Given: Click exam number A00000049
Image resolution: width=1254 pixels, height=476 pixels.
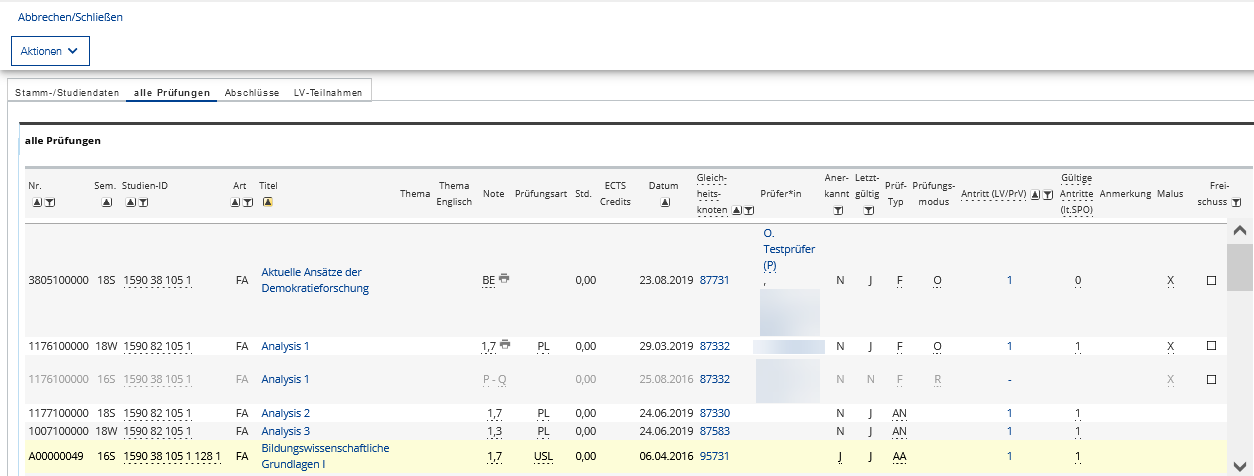Looking at the screenshot, I should pos(56,456).
